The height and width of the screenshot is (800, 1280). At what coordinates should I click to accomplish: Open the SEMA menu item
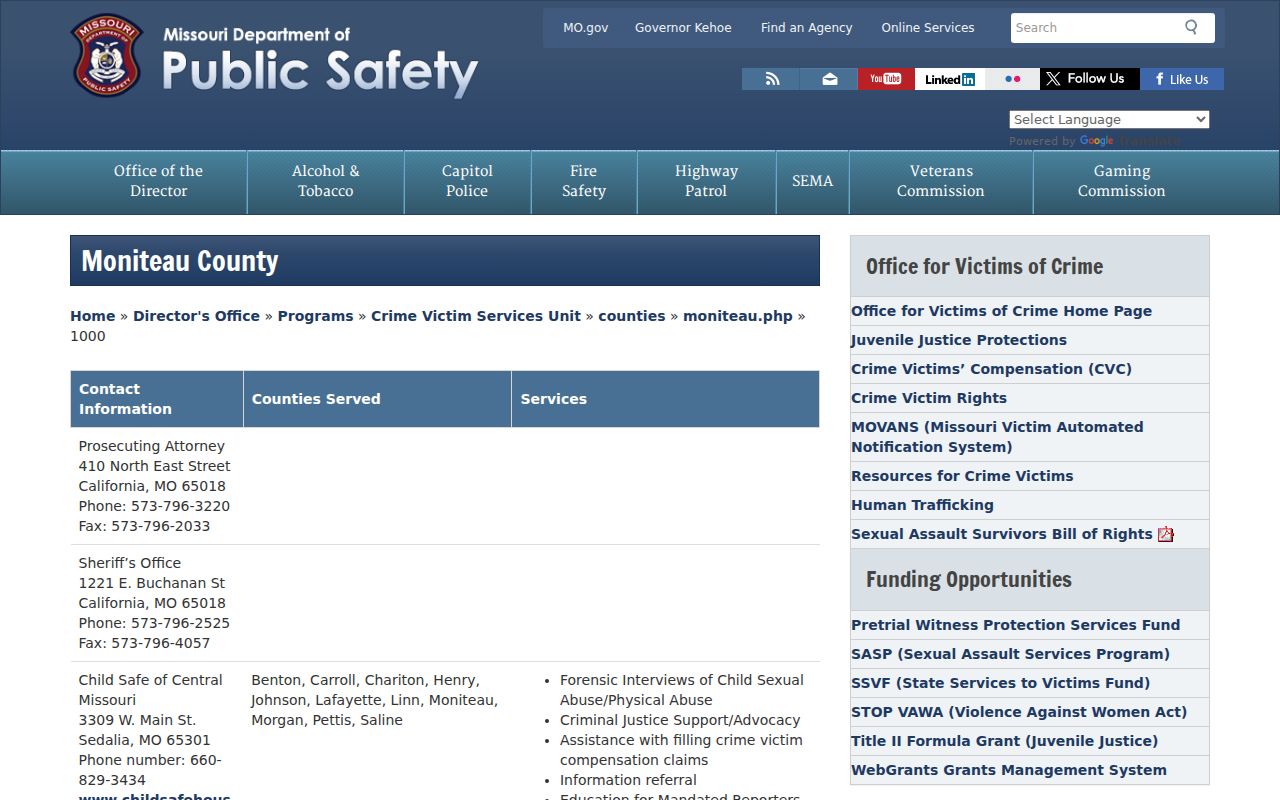[x=812, y=181]
